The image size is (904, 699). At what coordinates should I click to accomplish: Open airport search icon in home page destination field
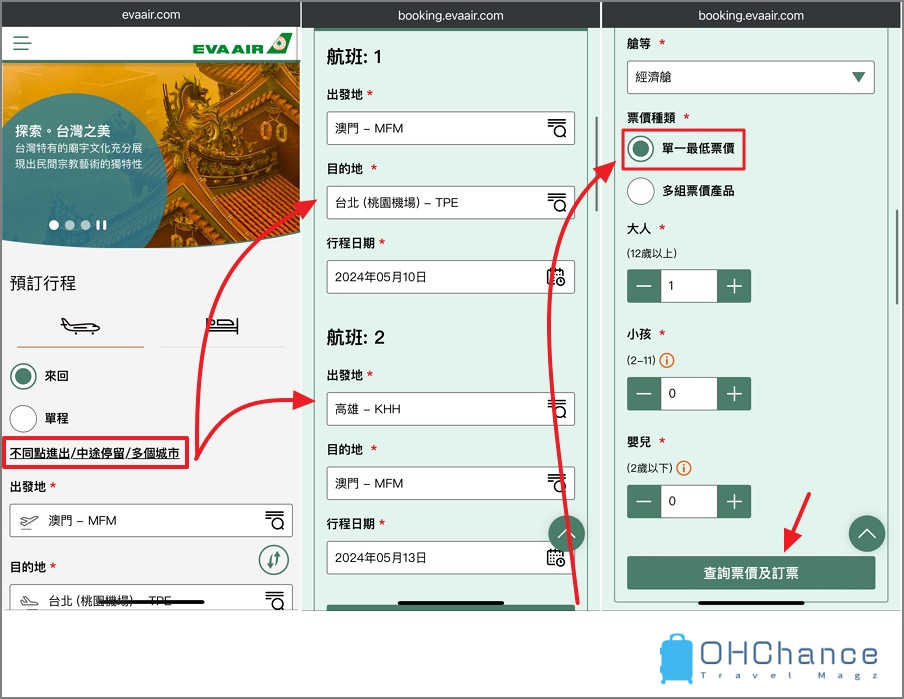(275, 600)
